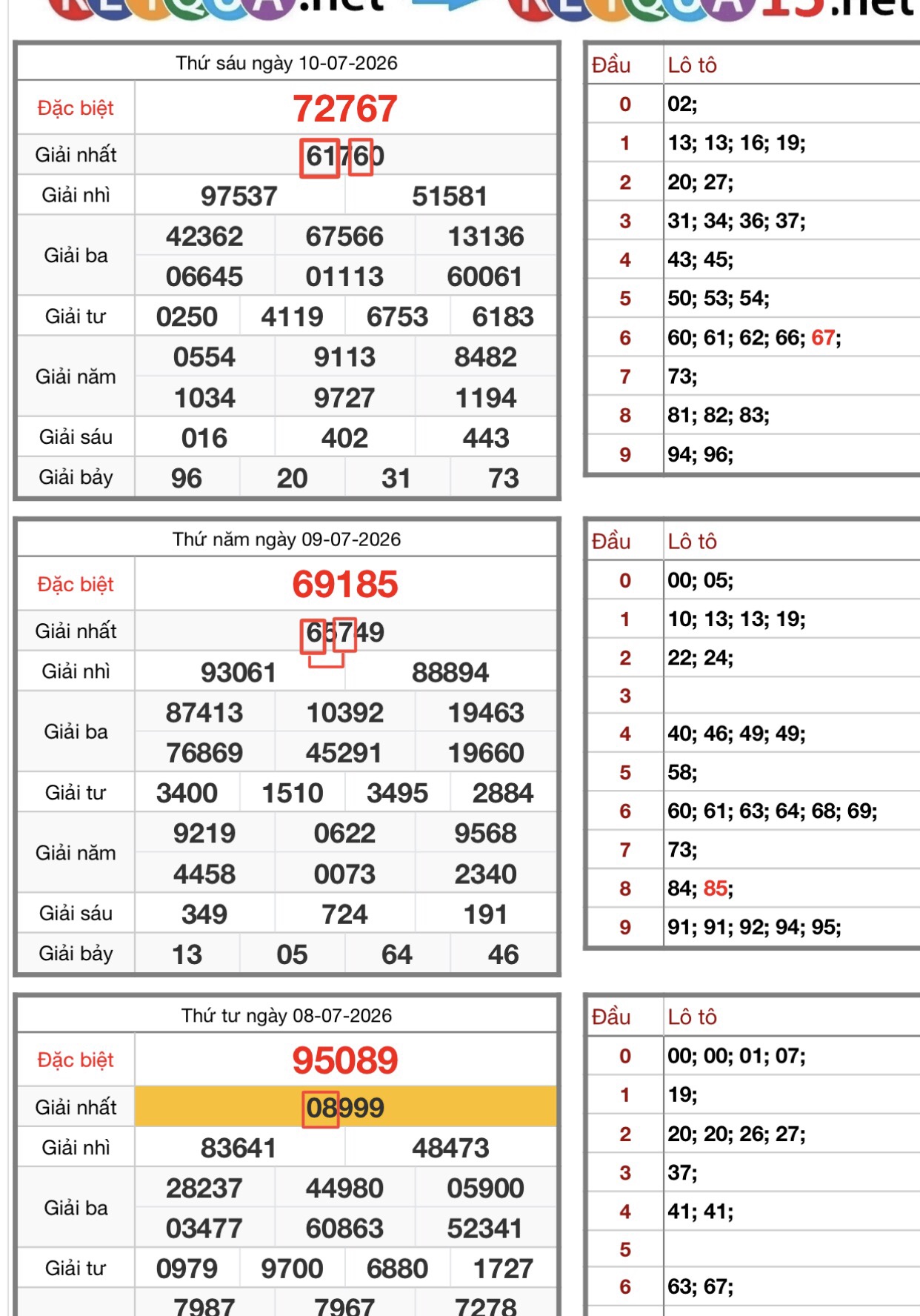Click the Lô tô row "84; 85;"
Viewport: 920px width, 1316px height.
pos(700,888)
